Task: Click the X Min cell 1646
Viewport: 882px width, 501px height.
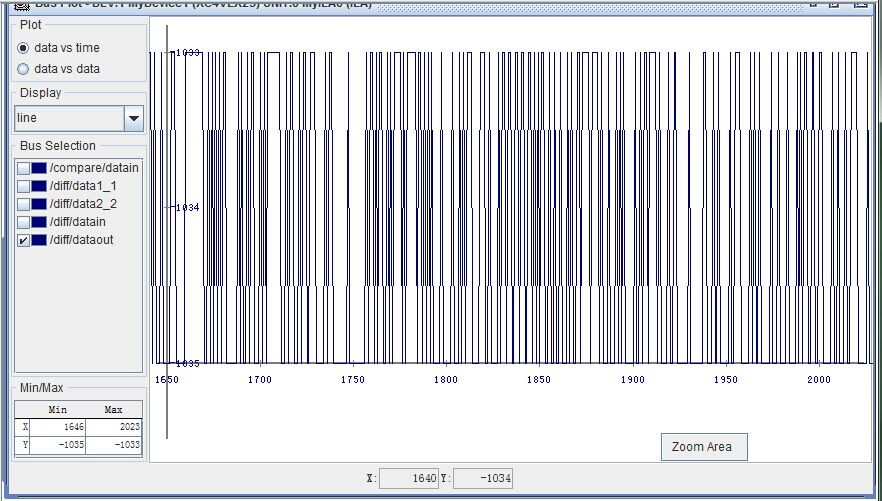Action: point(57,427)
